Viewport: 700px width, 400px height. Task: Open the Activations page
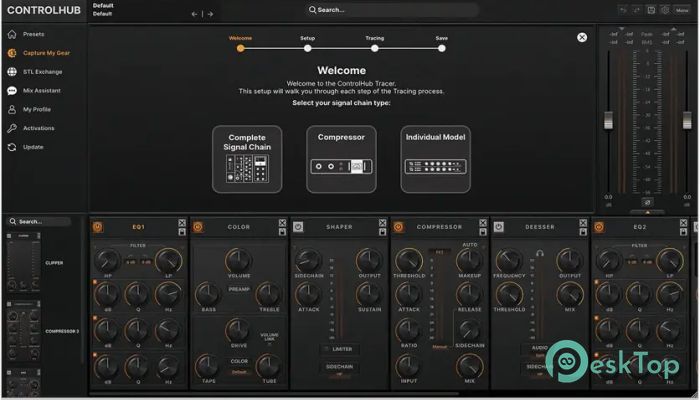coord(38,128)
